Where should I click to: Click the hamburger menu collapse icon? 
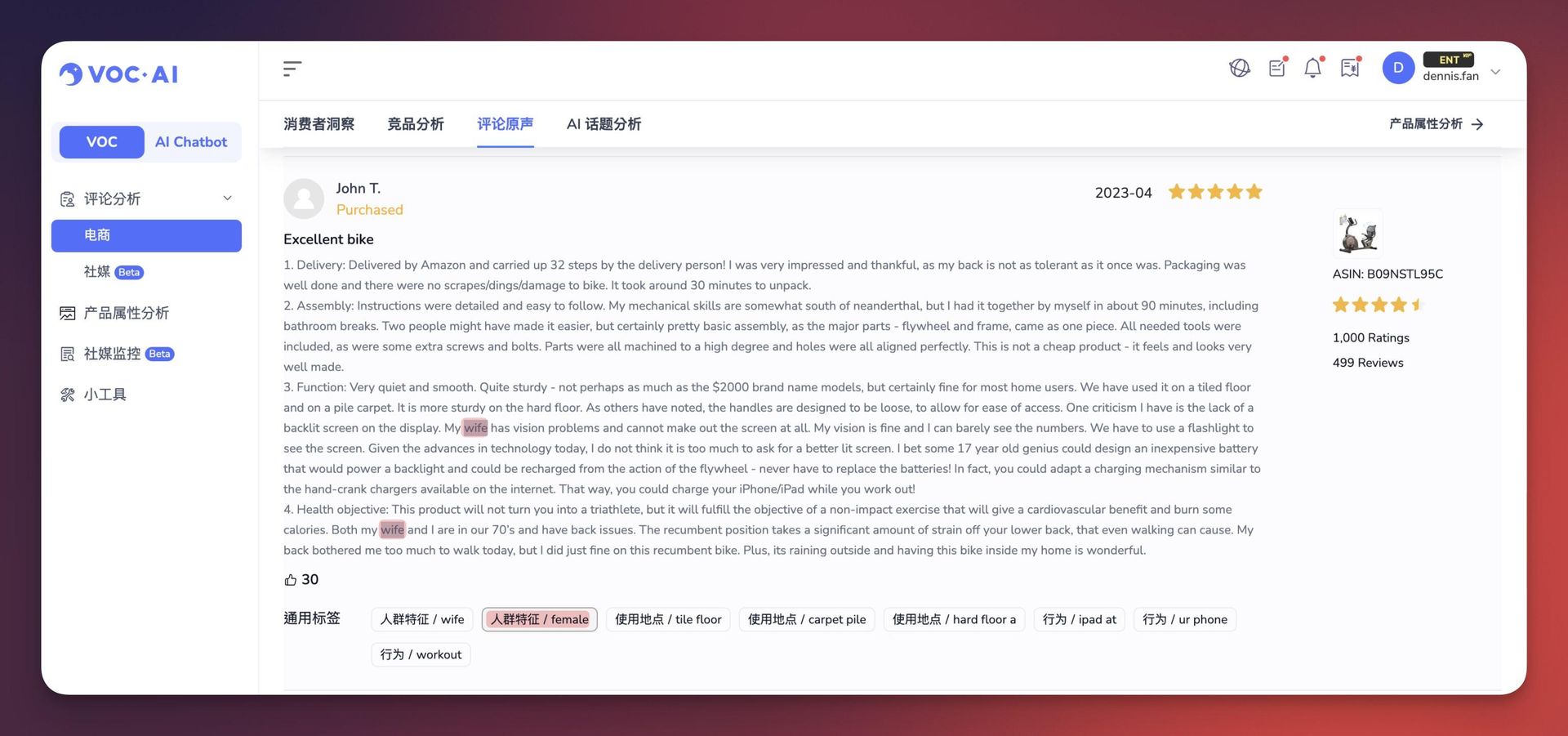pyautogui.click(x=292, y=69)
